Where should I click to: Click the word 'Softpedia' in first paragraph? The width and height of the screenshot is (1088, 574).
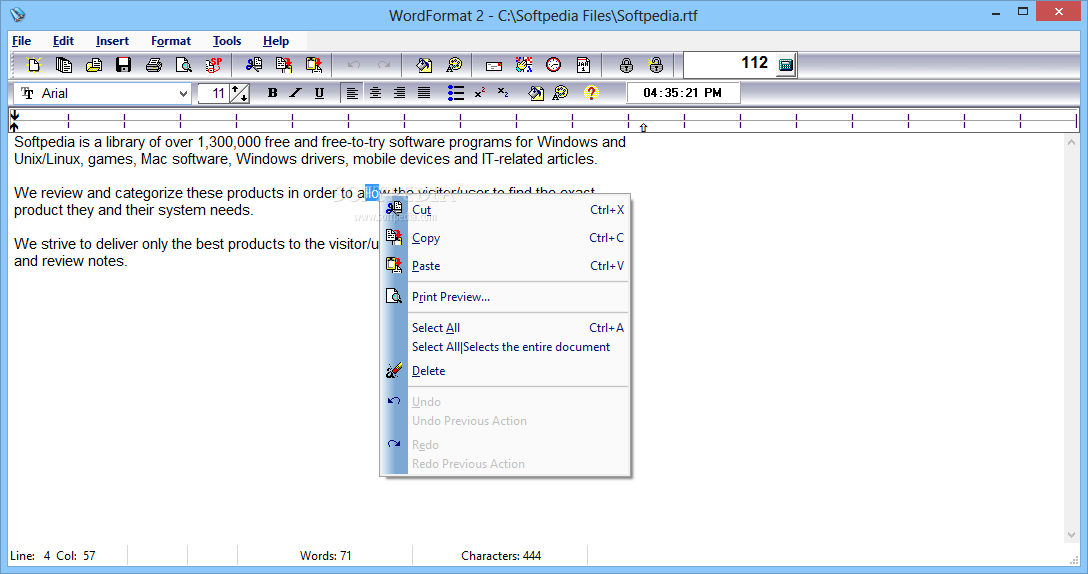[44, 142]
